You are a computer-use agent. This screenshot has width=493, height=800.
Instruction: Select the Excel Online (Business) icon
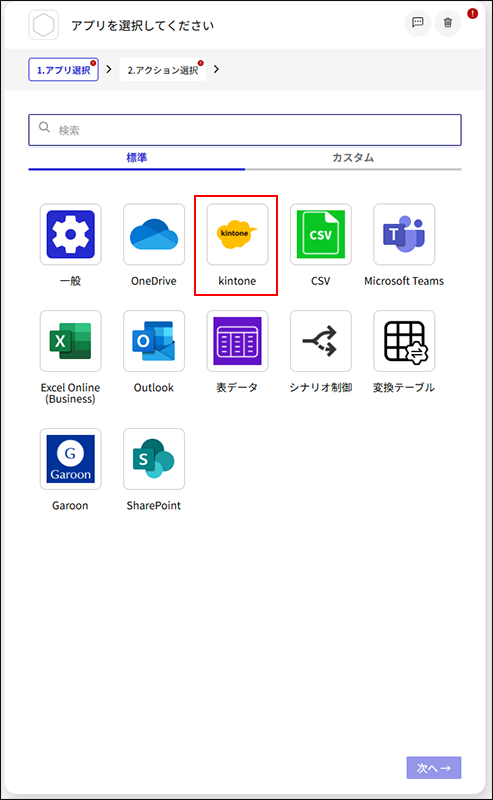coord(70,341)
